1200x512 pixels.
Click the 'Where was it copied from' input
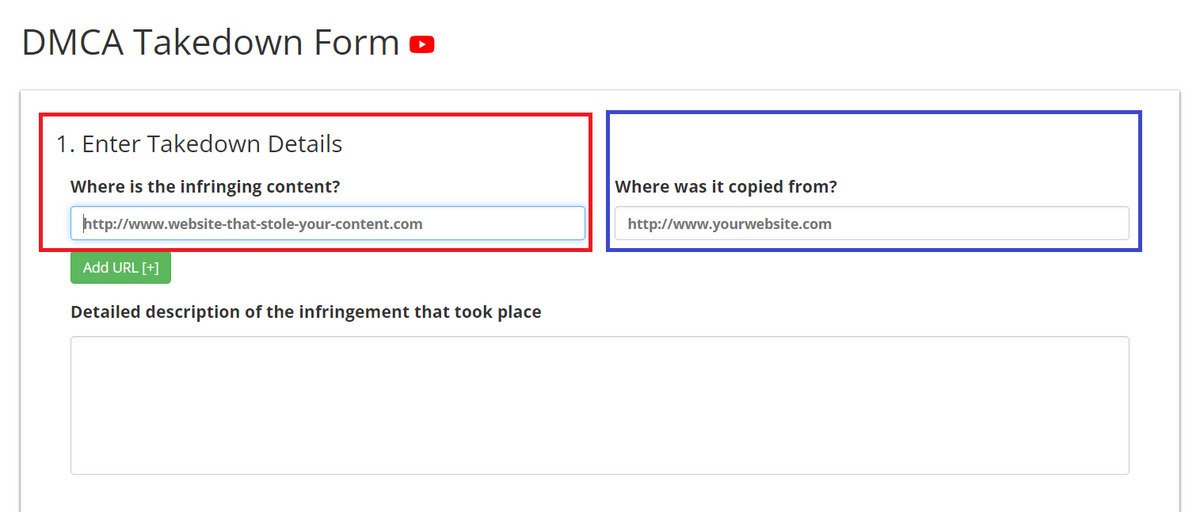pyautogui.click(x=871, y=223)
